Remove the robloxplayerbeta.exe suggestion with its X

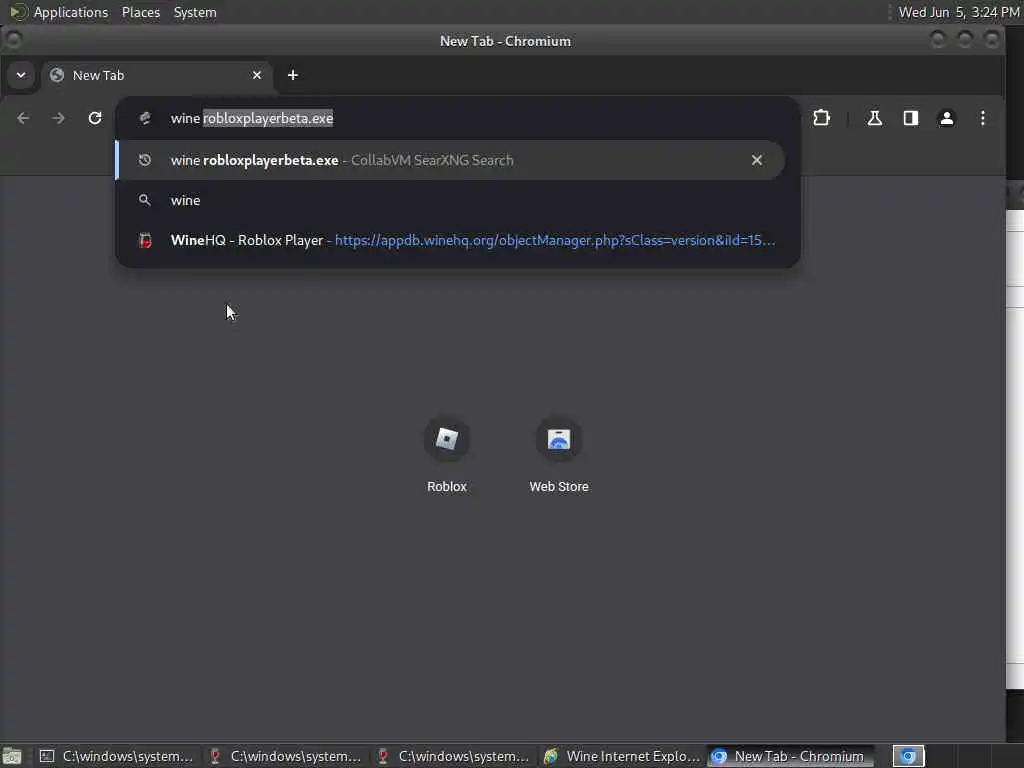coord(757,160)
